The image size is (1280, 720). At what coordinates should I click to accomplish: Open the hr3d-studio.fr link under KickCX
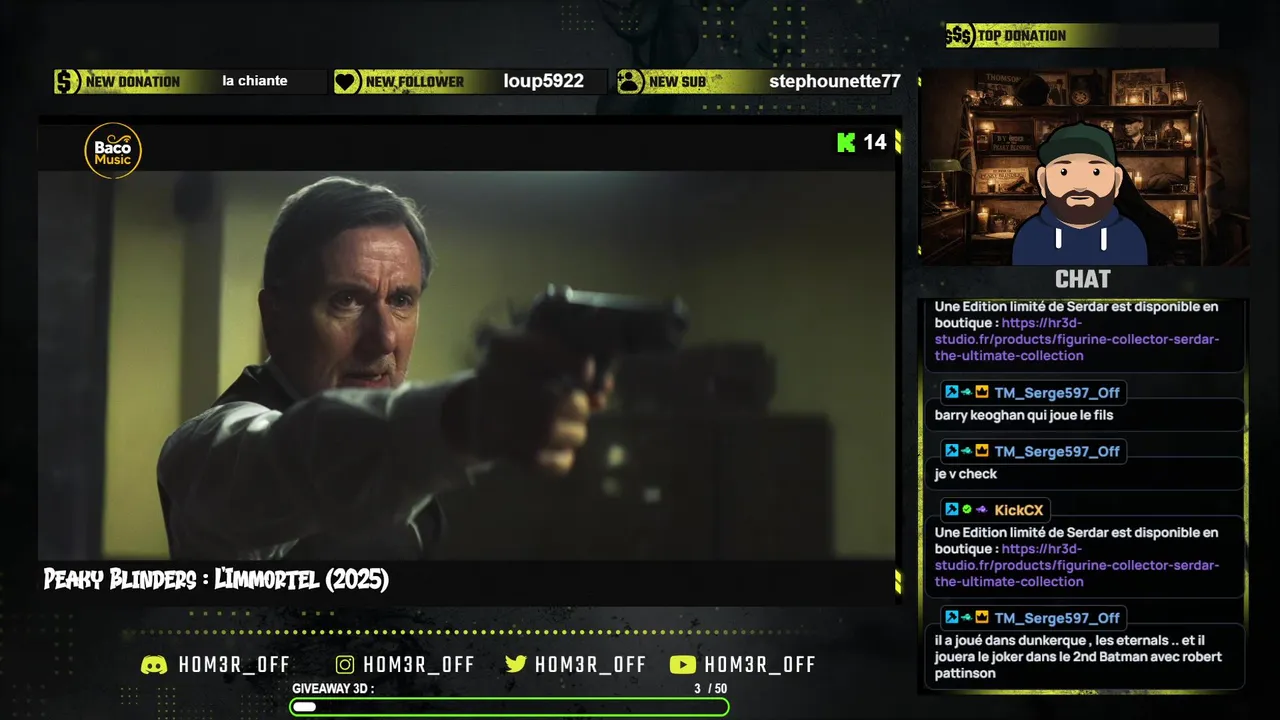(x=1077, y=565)
